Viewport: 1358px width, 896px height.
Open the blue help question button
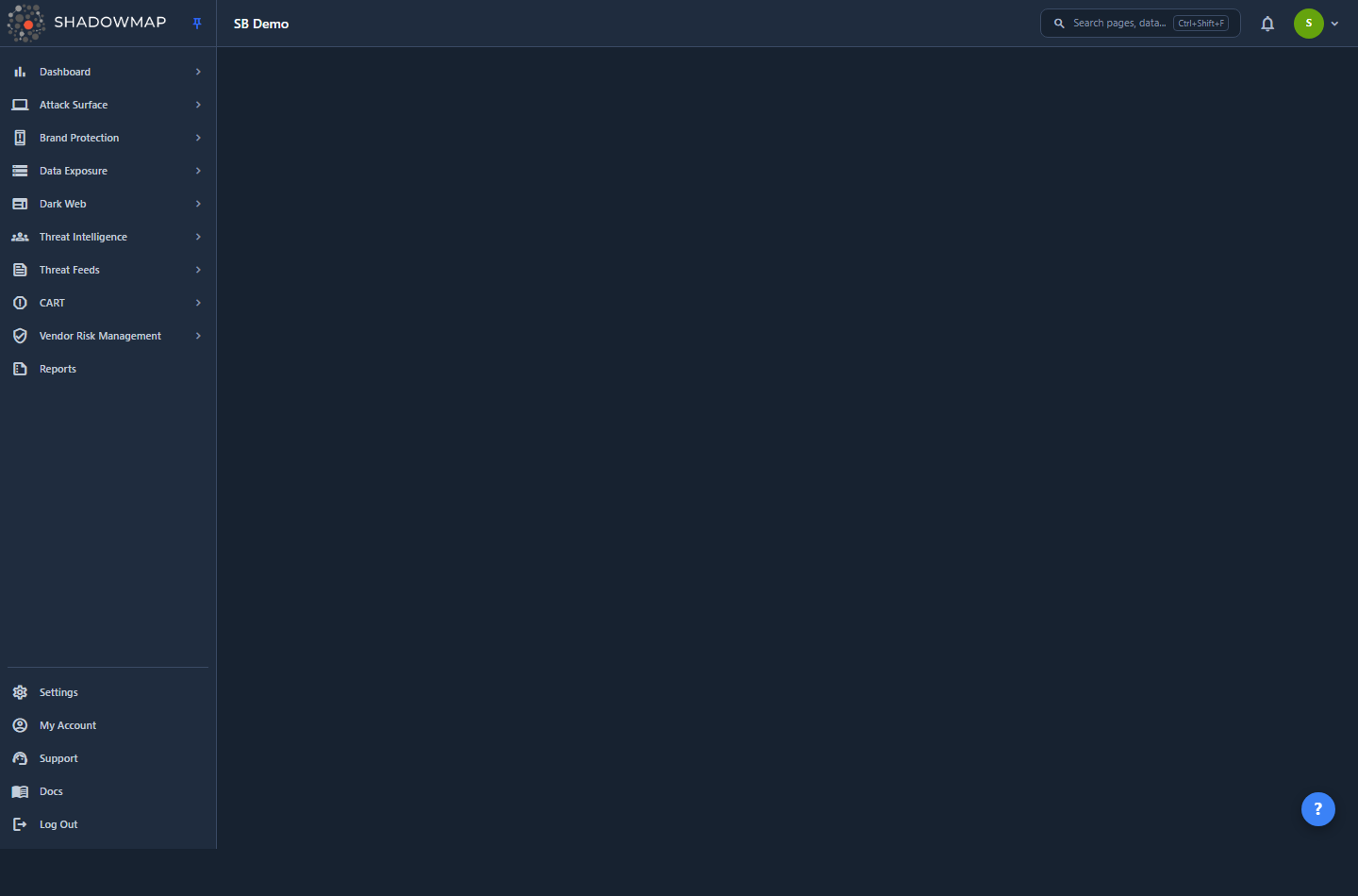point(1318,809)
